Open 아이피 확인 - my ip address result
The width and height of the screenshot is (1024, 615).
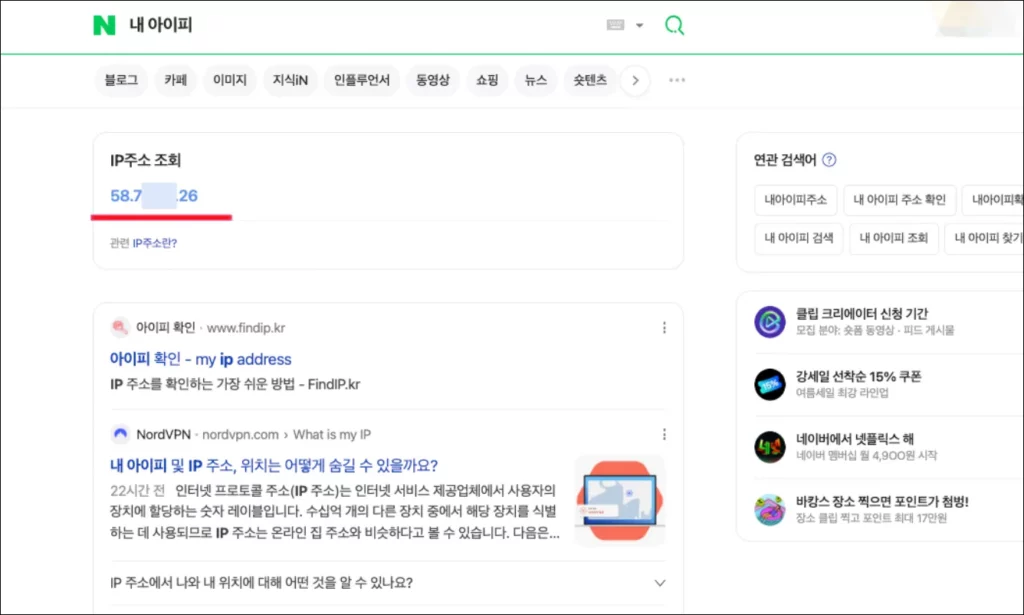click(200, 359)
